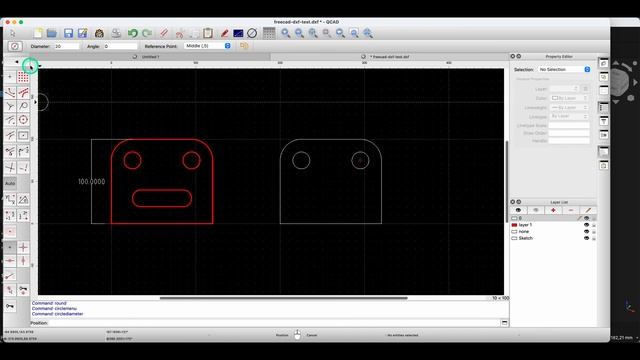Click the red pencil icon in toolbar
The height and width of the screenshot is (360, 640).
point(224,33)
